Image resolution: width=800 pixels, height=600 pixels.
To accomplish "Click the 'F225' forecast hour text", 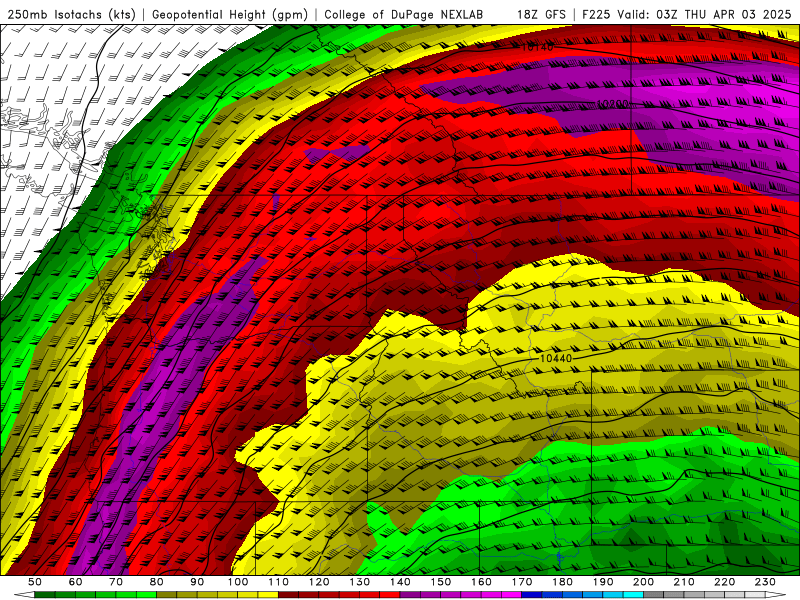I will pyautogui.click(x=597, y=15).
